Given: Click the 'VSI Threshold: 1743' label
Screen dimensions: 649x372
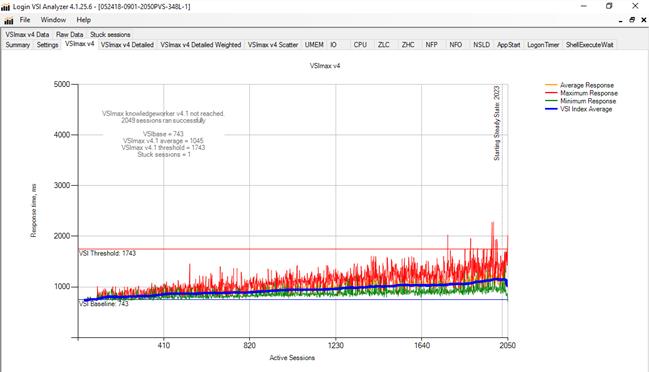Looking at the screenshot, I should (x=108, y=253).
